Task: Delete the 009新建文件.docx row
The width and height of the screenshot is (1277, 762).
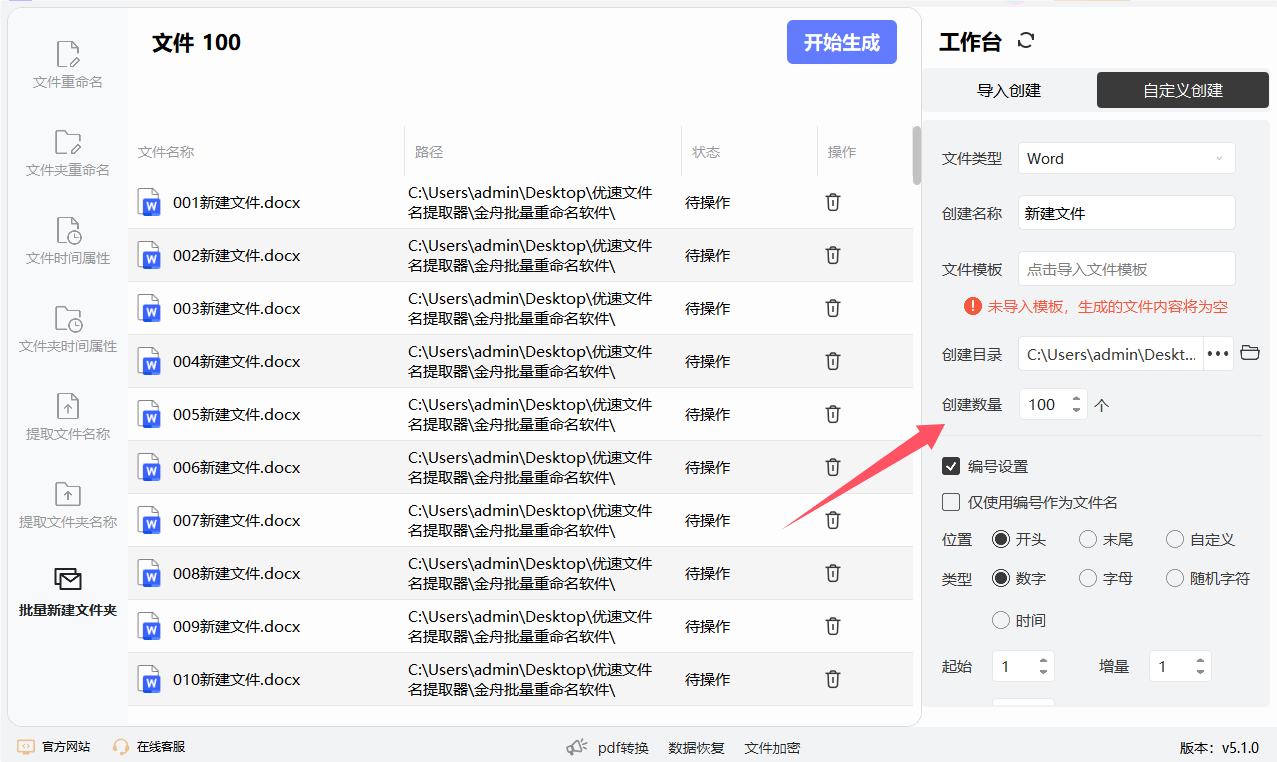Action: [832, 626]
